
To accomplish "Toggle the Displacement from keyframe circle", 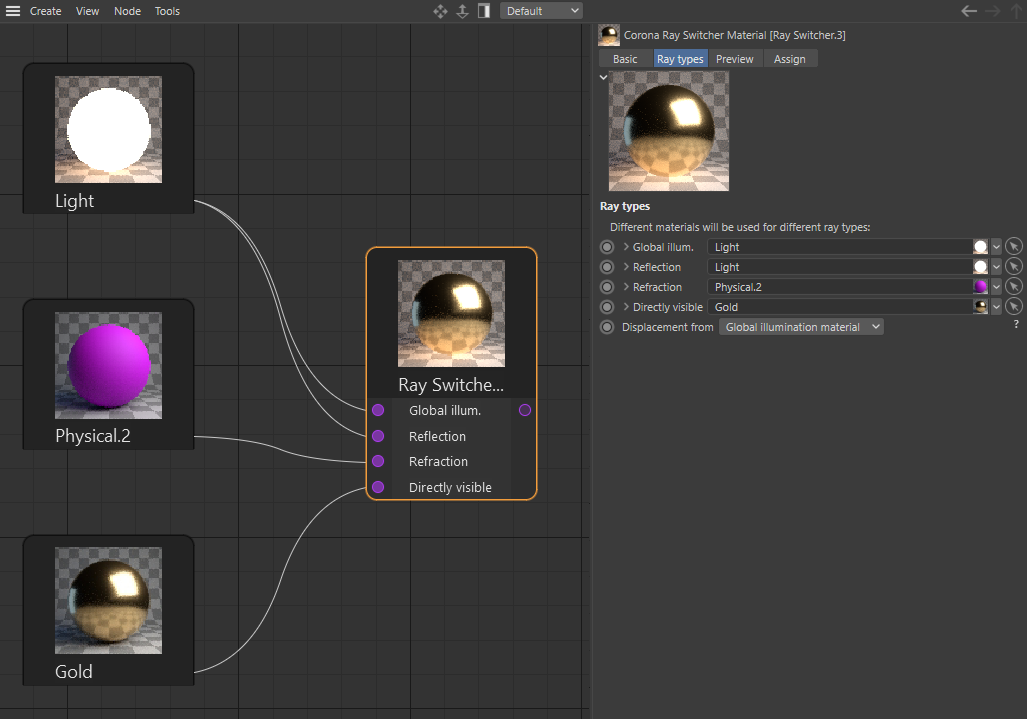I will 607,327.
